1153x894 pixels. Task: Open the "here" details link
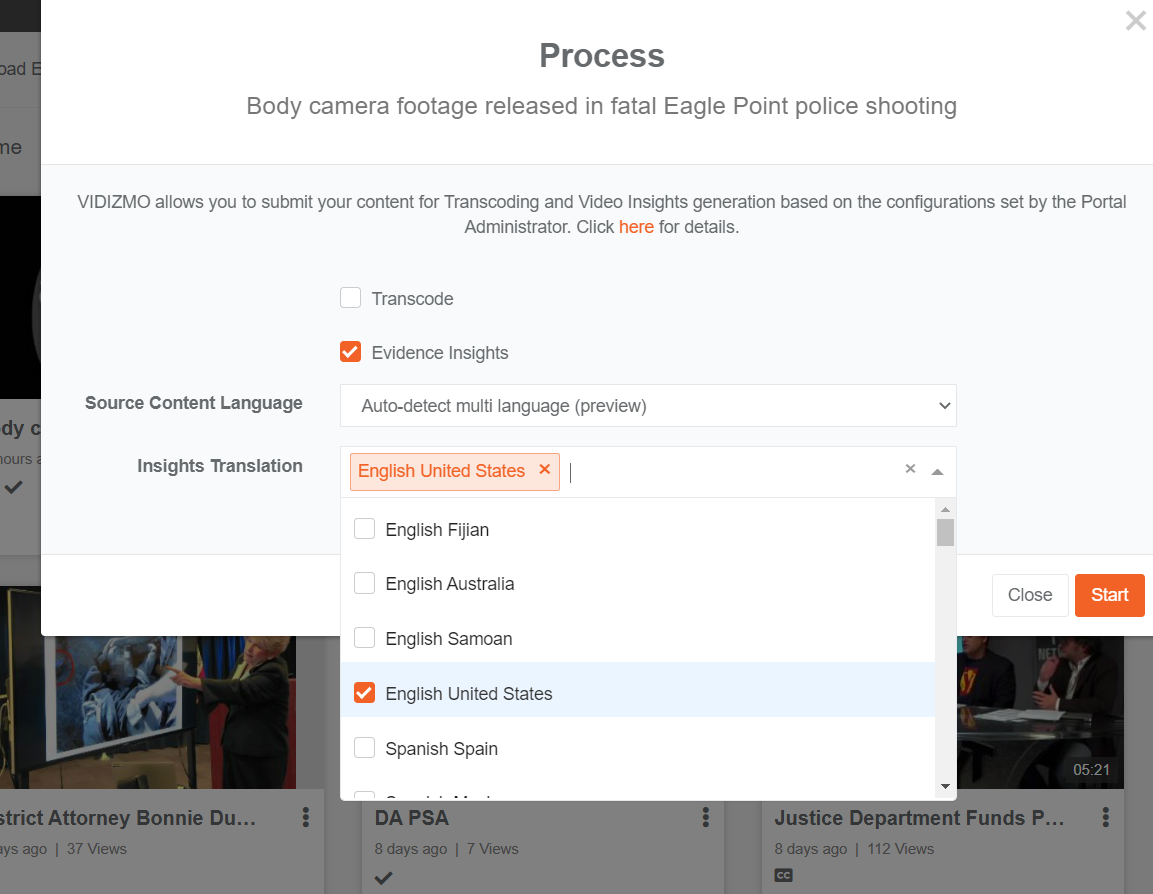636,227
